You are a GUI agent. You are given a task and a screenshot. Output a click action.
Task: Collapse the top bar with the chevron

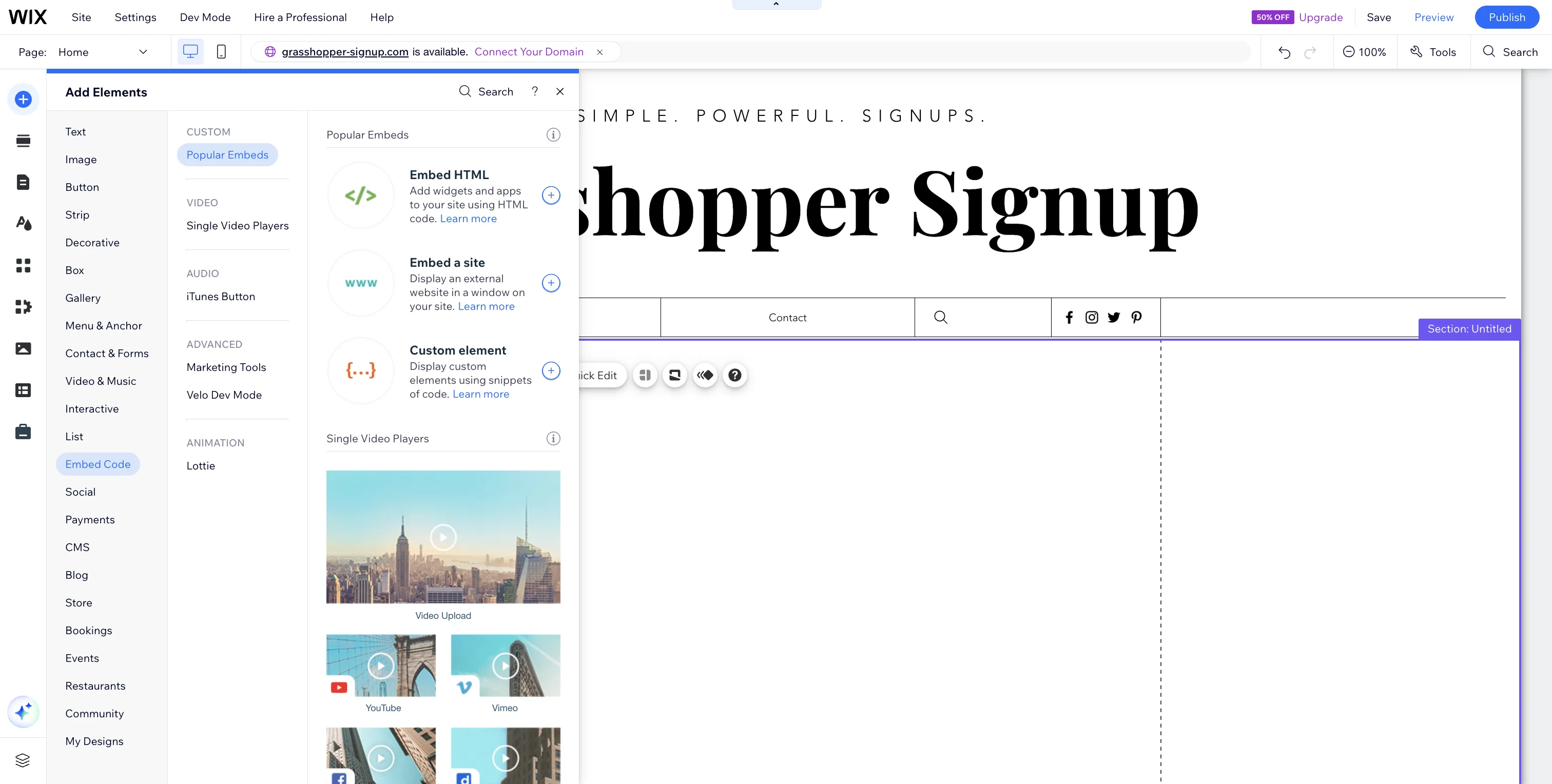point(775,4)
